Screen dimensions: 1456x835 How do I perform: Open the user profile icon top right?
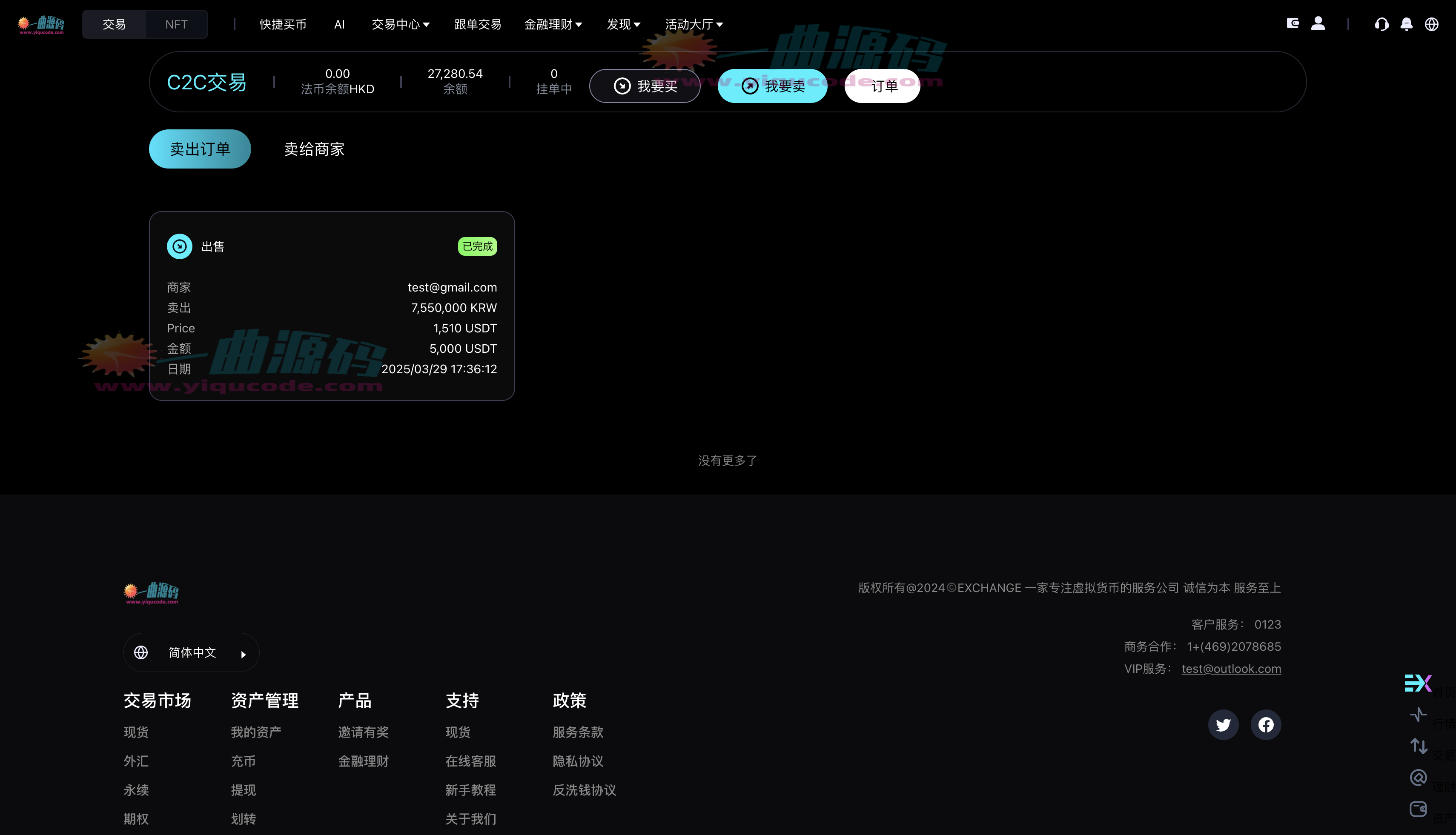(x=1318, y=24)
